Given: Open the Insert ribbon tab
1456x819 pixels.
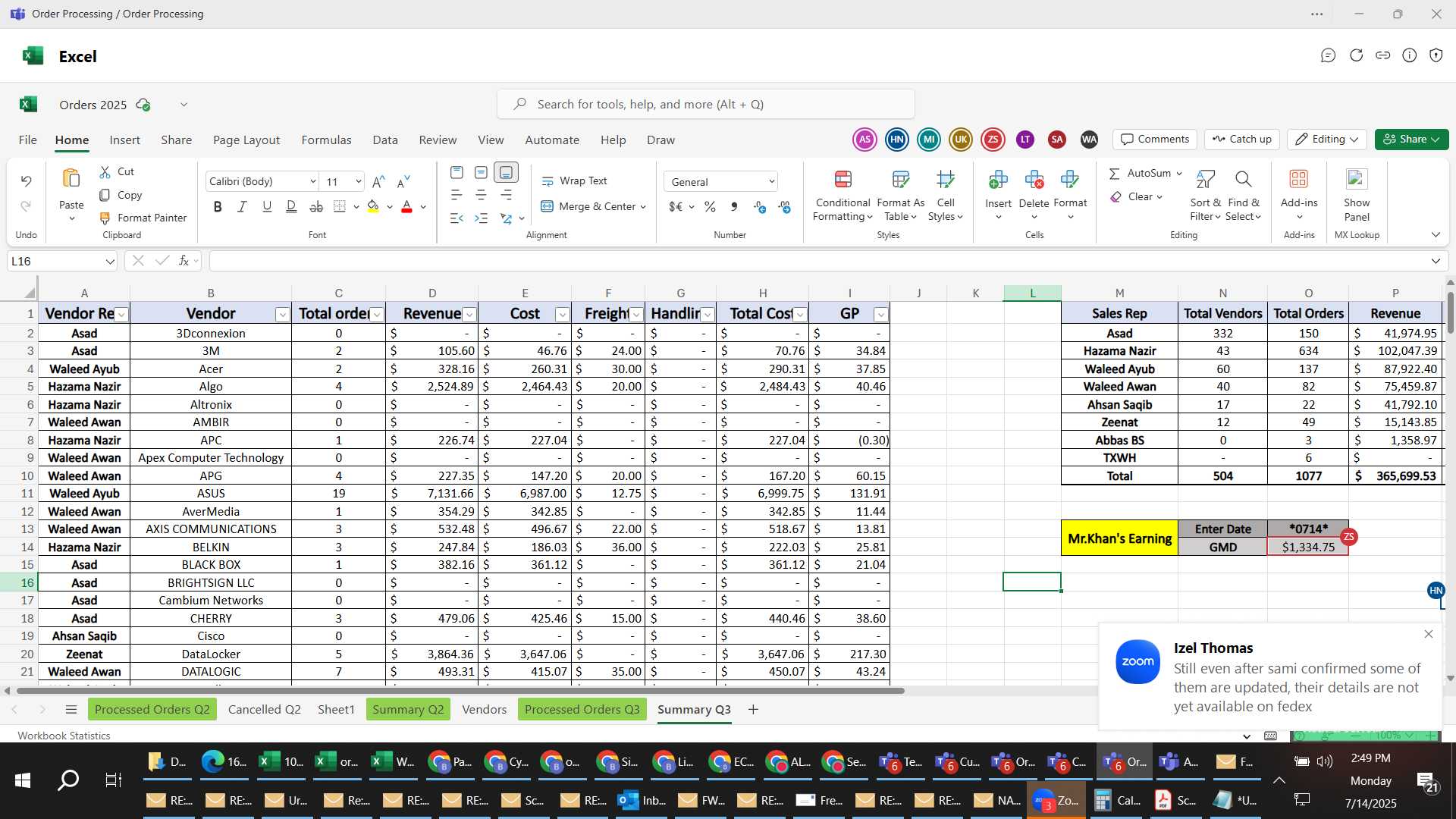Looking at the screenshot, I should (x=124, y=140).
